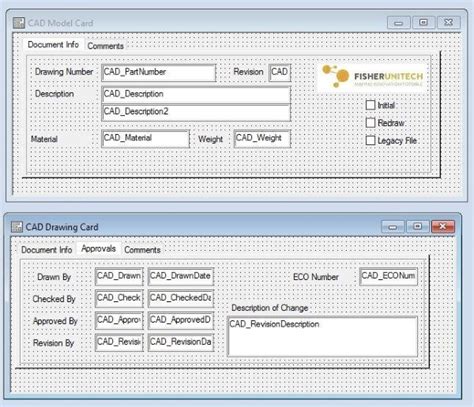Select the CAD_ECONum field
The width and height of the screenshot is (474, 407).
(x=389, y=276)
